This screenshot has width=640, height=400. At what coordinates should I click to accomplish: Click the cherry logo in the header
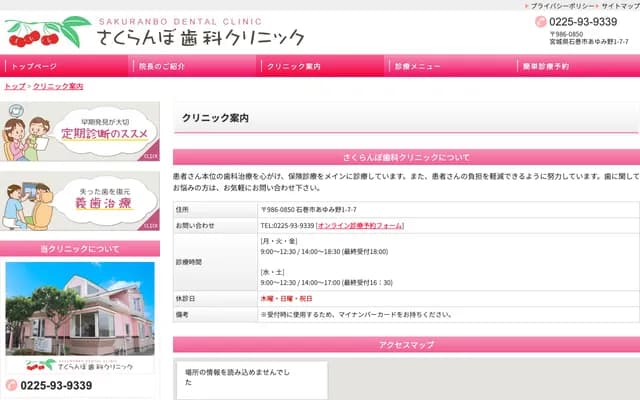coord(47,32)
